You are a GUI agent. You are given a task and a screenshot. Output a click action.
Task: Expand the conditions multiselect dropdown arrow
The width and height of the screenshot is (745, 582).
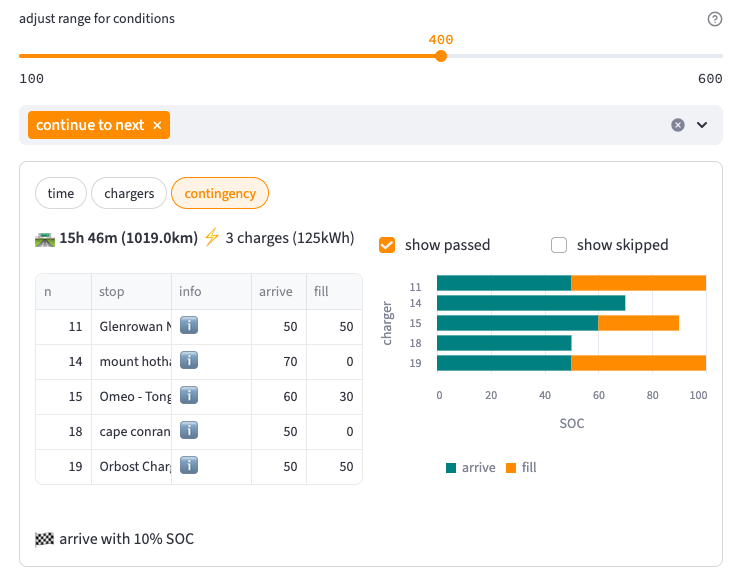702,125
